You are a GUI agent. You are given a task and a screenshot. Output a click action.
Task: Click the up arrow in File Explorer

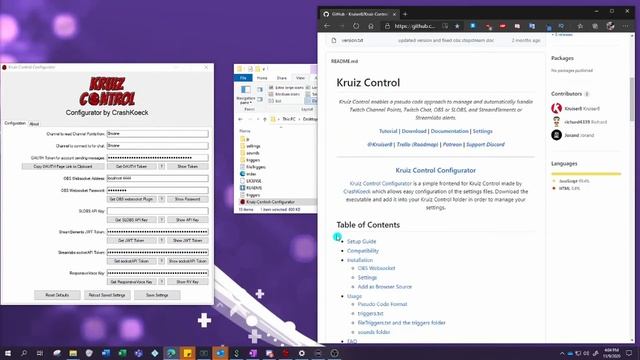click(265, 119)
